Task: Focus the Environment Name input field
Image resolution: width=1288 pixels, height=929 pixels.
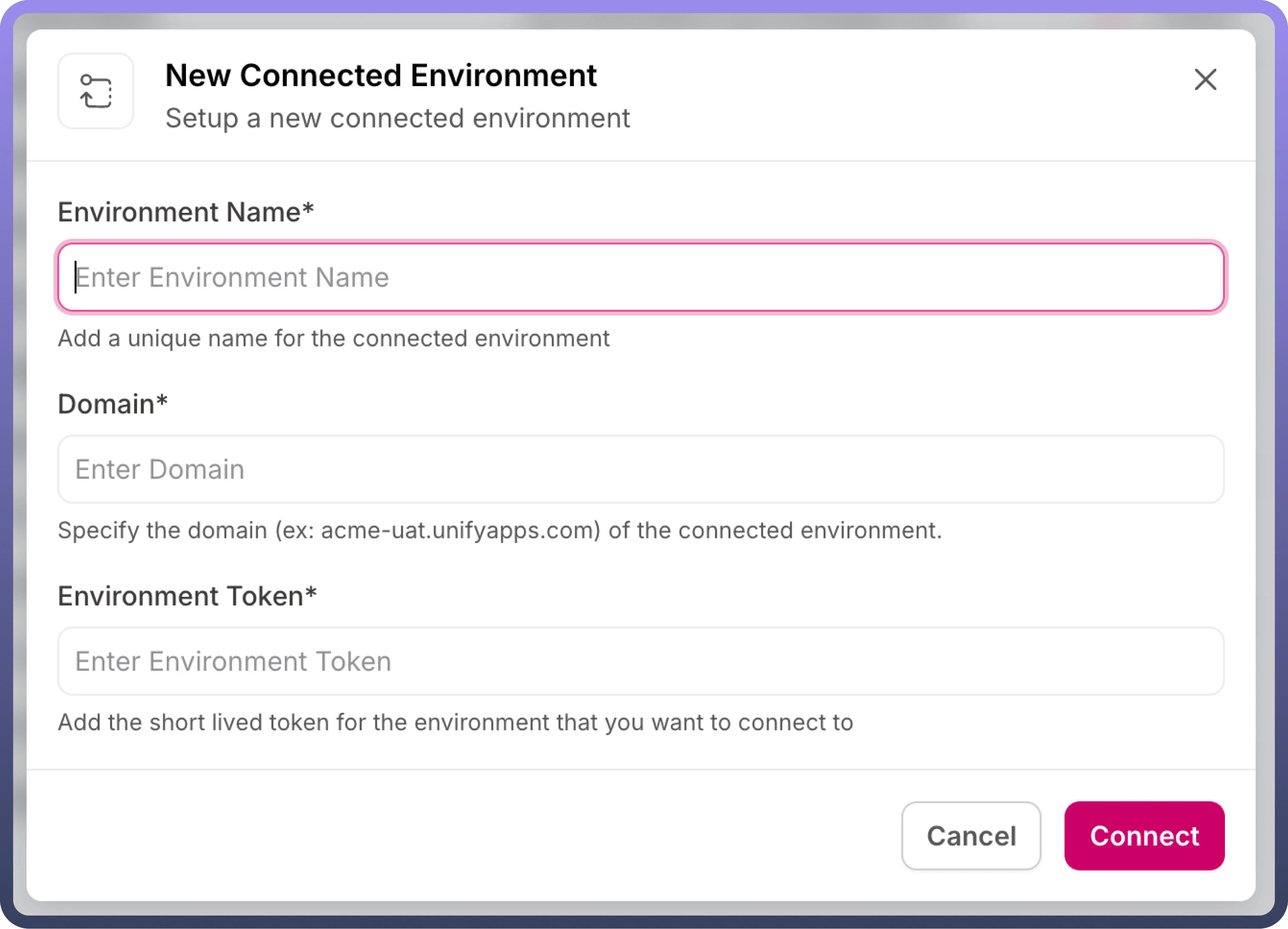Action: point(641,278)
